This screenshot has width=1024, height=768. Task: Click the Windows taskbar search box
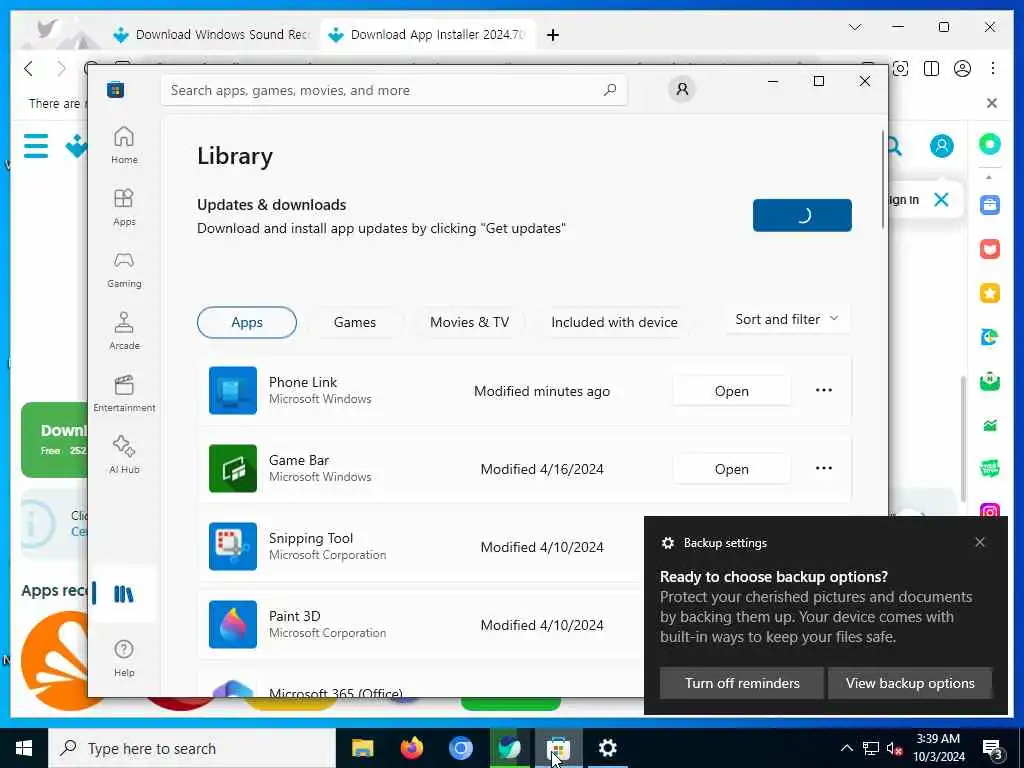pyautogui.click(x=192, y=748)
